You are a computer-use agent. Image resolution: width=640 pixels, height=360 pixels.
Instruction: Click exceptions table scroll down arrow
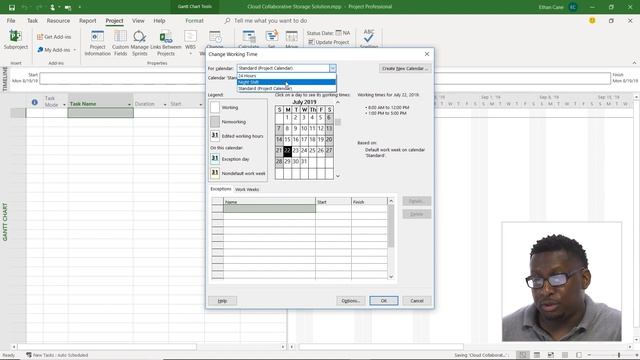391,277
